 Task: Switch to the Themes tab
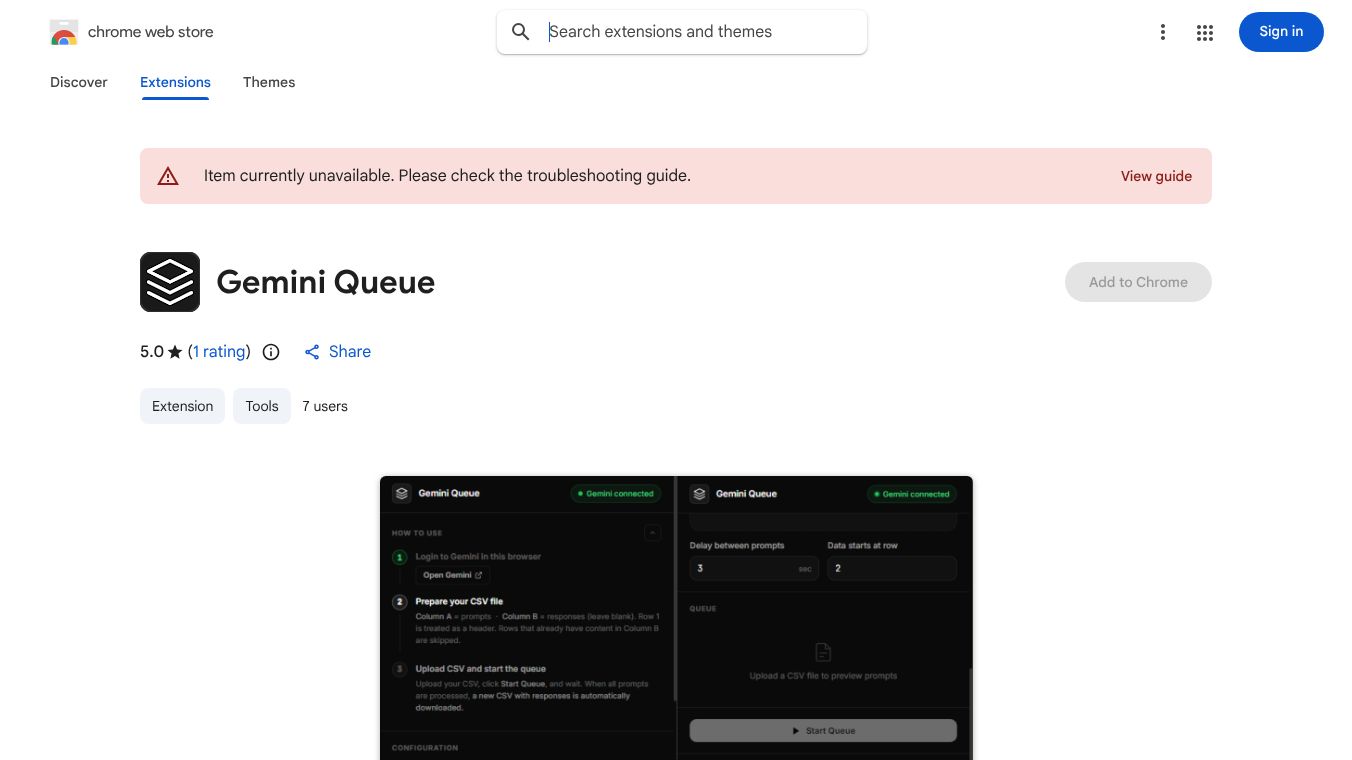[x=269, y=82]
